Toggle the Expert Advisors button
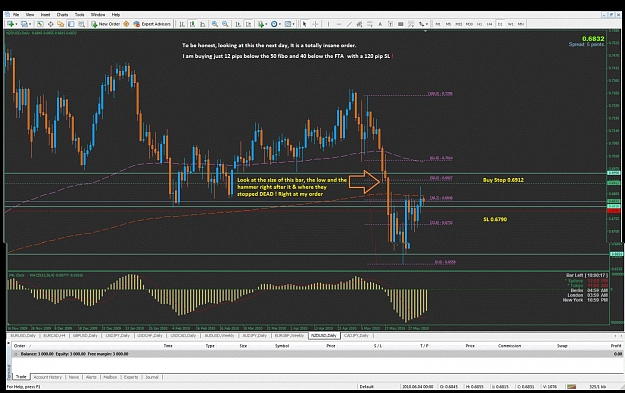This screenshot has height=393, width=625. [152, 24]
